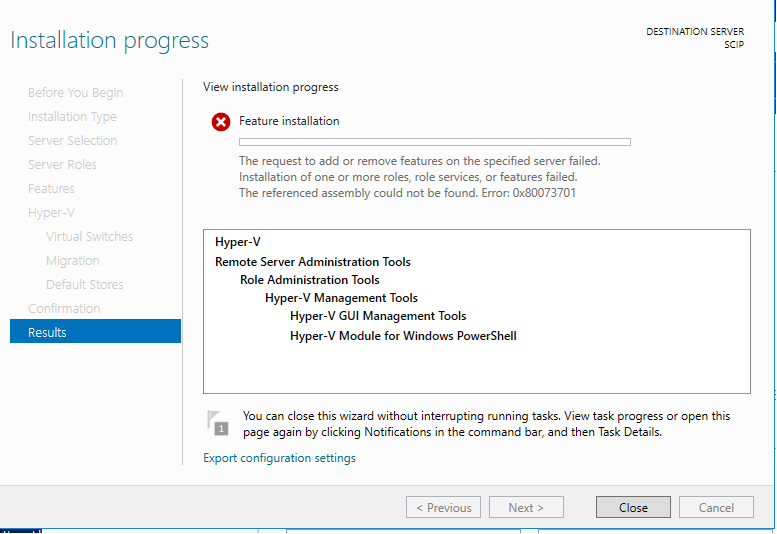Go to Server Roles step
Viewport: 777px width, 534px height.
pyautogui.click(x=62, y=164)
